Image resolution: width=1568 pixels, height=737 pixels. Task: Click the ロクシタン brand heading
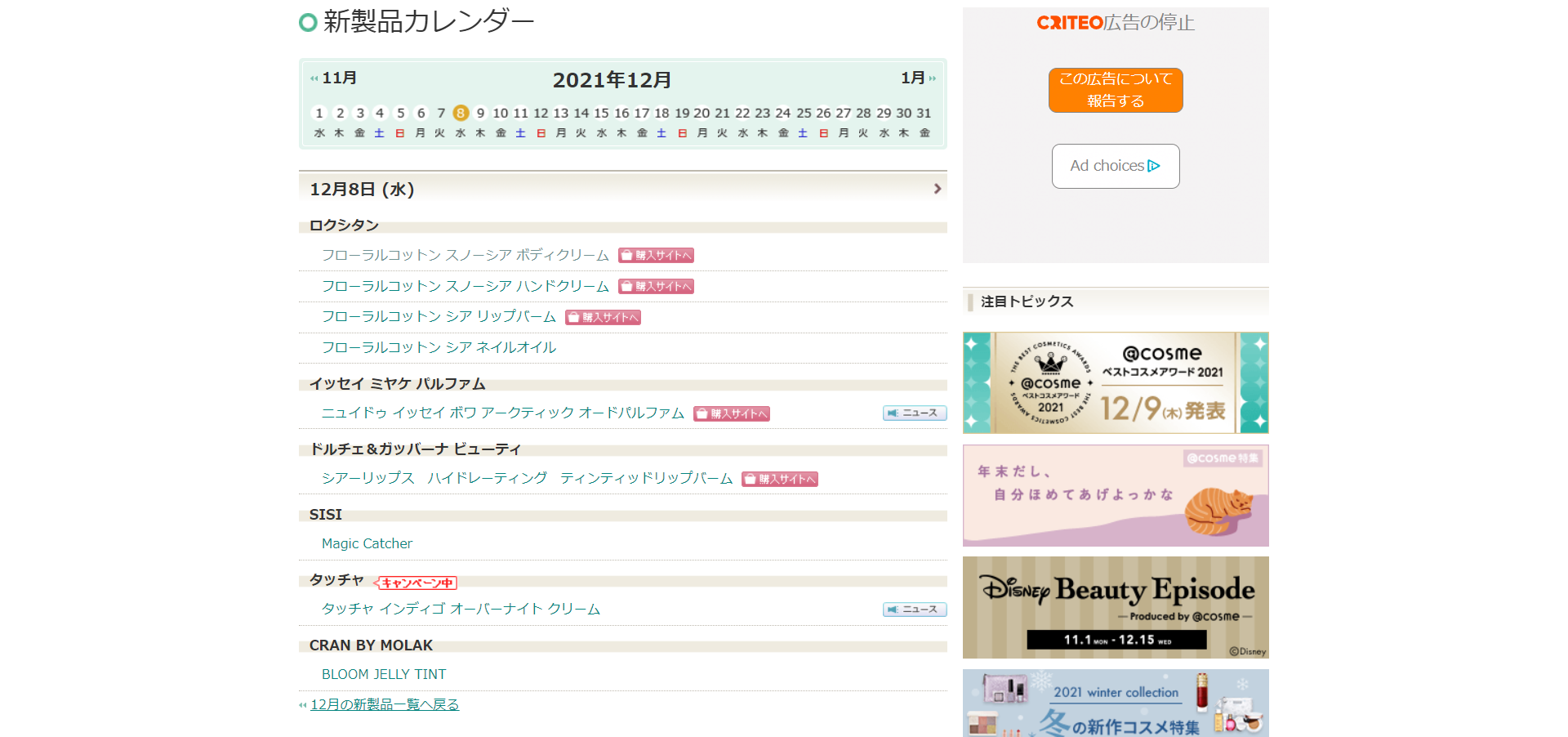344,225
